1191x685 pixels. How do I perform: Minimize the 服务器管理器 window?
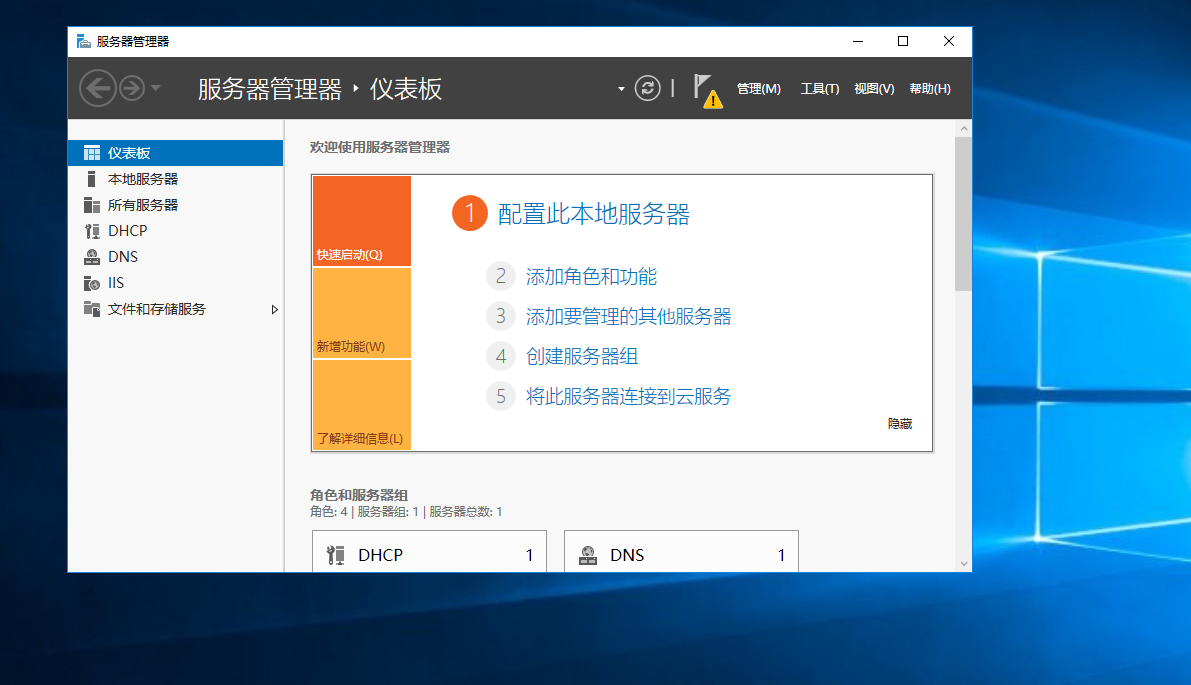tap(858, 41)
